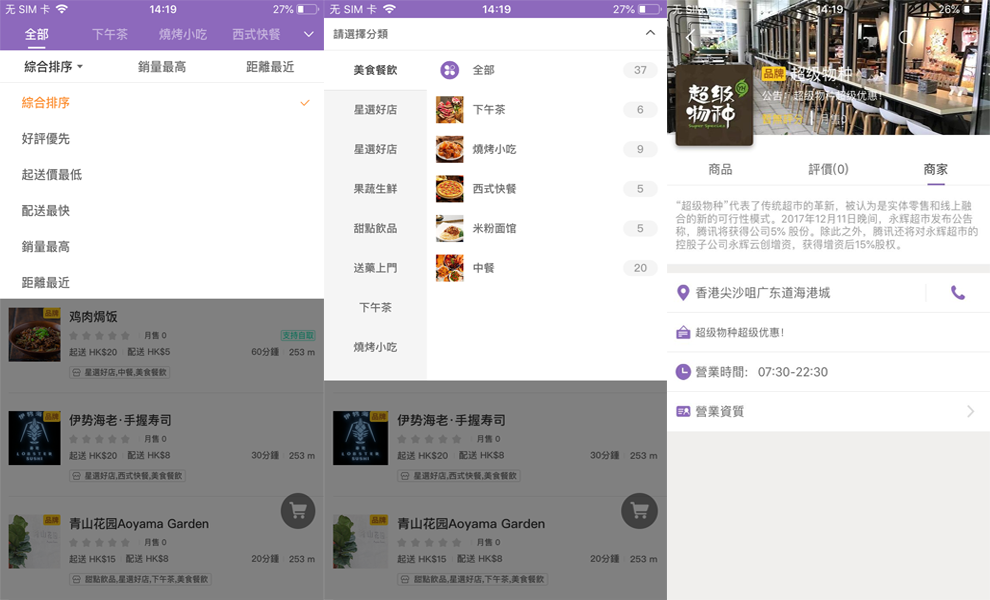The width and height of the screenshot is (990, 600).
Task: Tap the store description starting “超级物种”代表了
Action: click(827, 225)
